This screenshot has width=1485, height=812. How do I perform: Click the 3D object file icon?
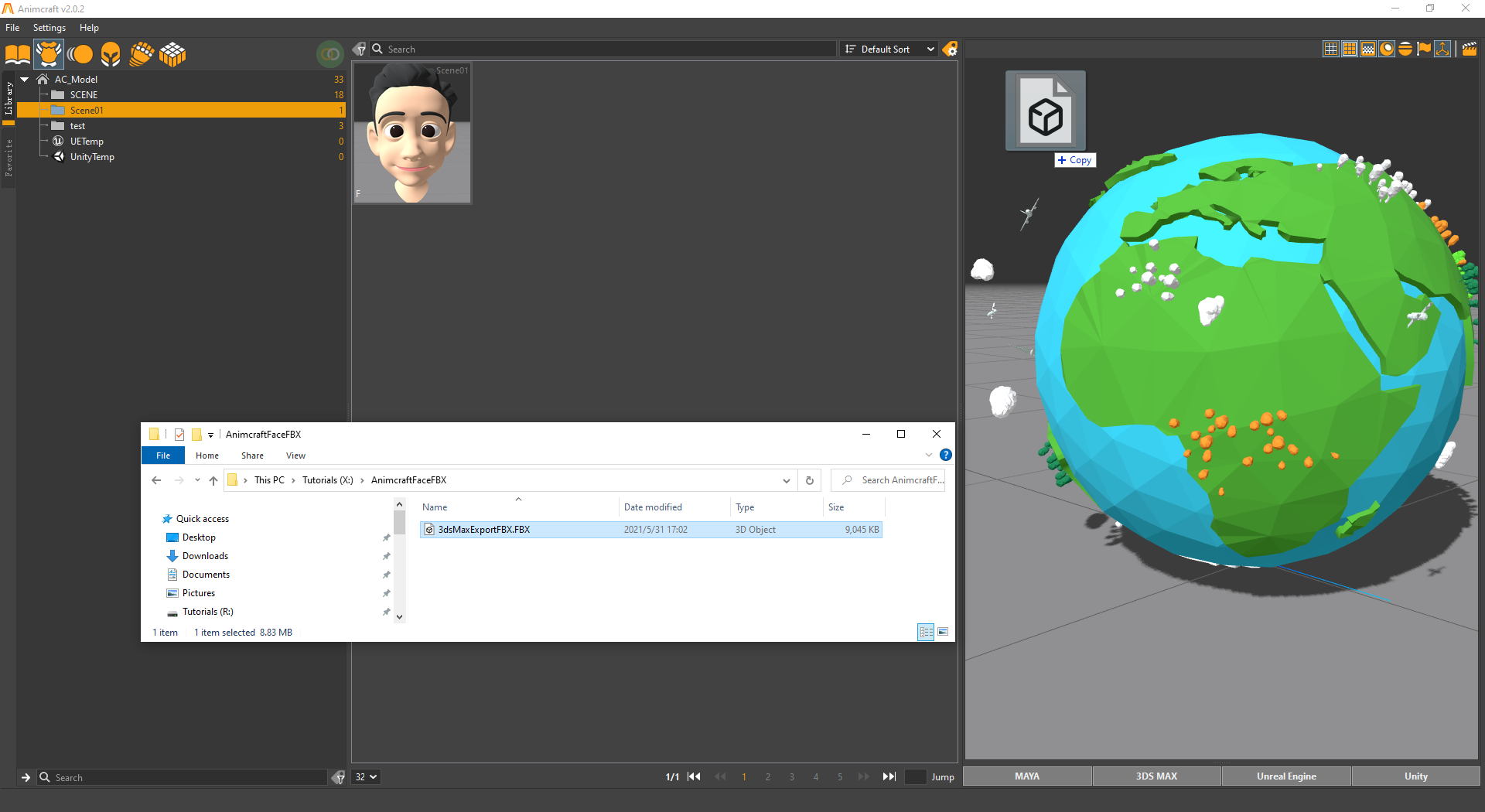point(1046,111)
